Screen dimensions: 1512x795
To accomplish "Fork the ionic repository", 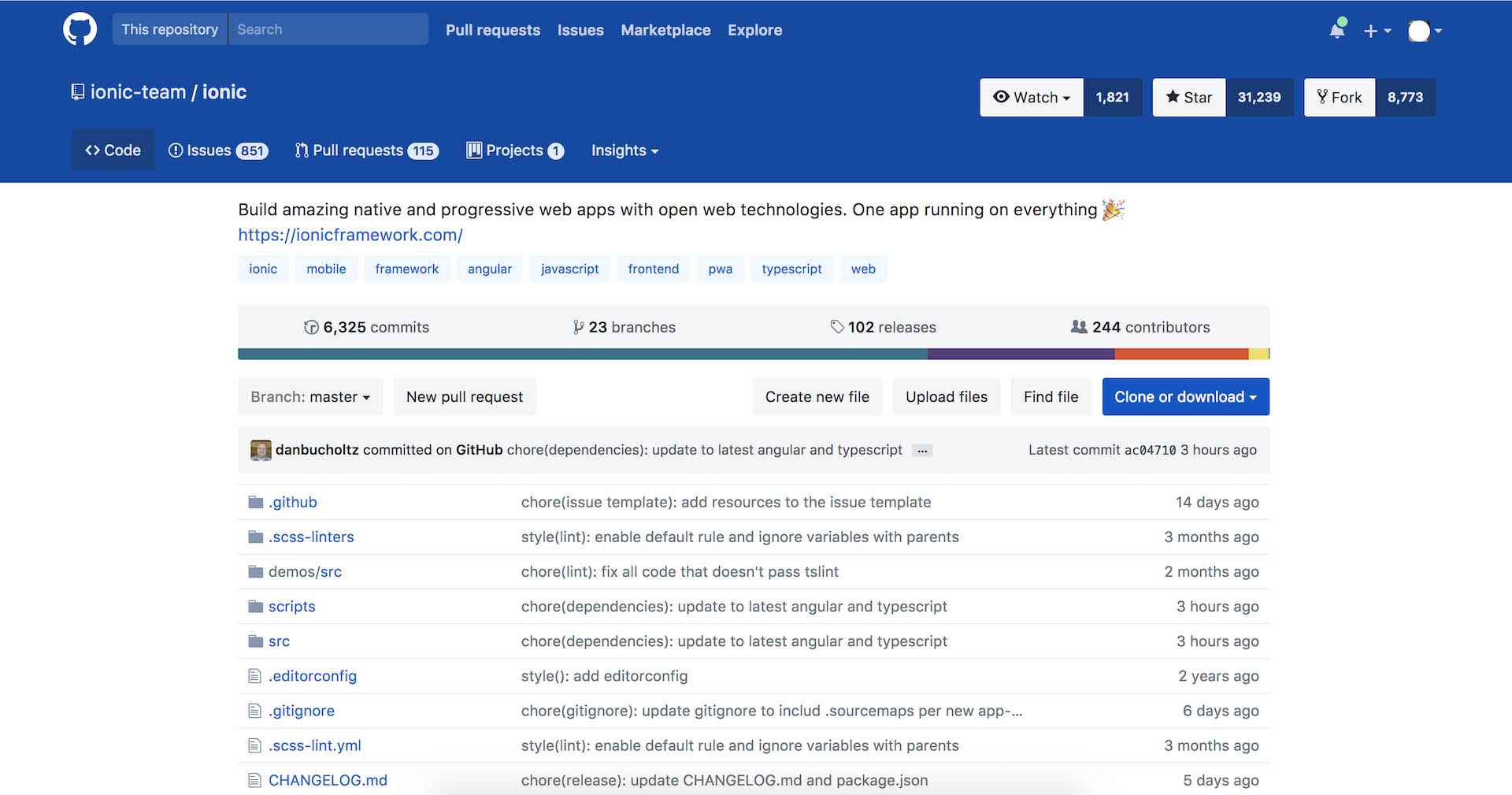I will click(x=1340, y=97).
